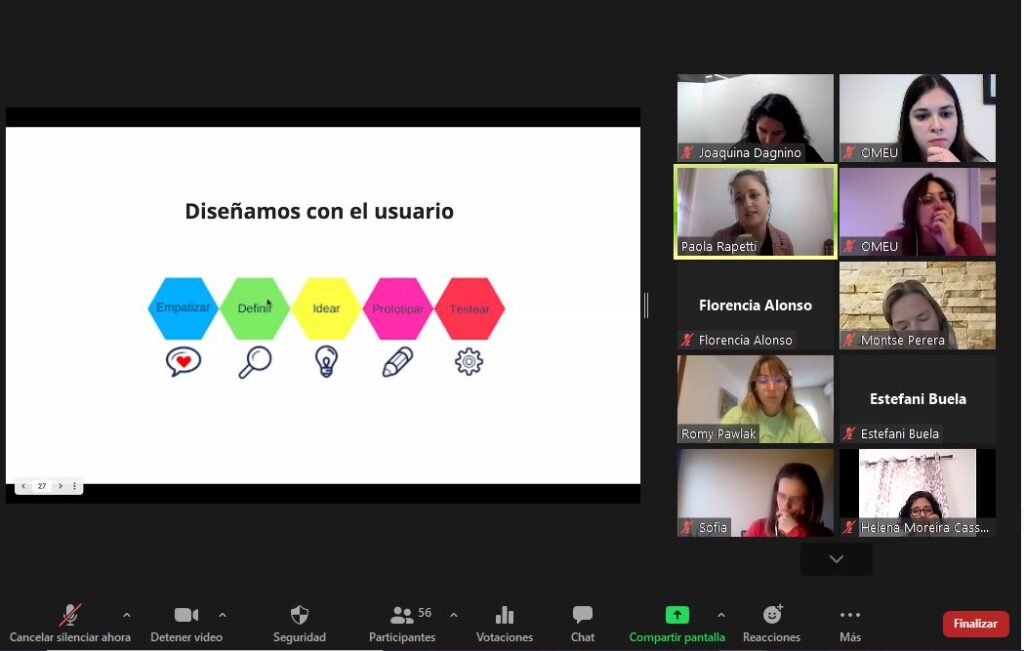Click the slide number 27 field
This screenshot has width=1024, height=651.
tap(42, 486)
